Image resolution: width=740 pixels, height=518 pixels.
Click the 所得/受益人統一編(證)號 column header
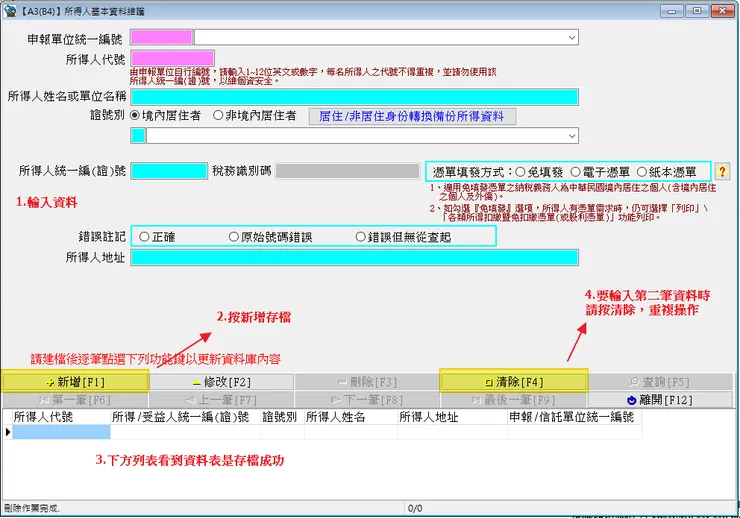(185, 417)
